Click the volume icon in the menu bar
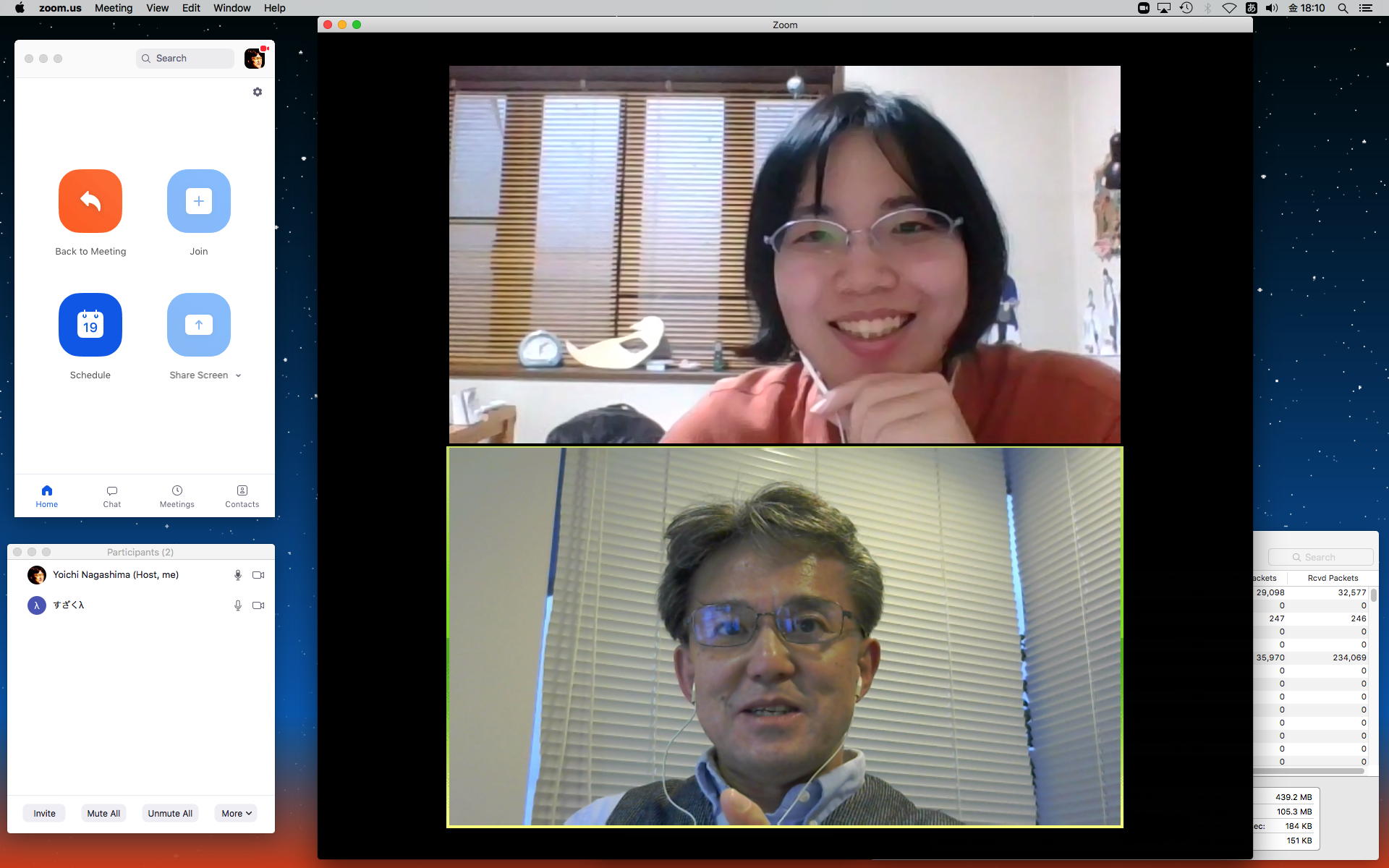Image resolution: width=1389 pixels, height=868 pixels. [1272, 8]
